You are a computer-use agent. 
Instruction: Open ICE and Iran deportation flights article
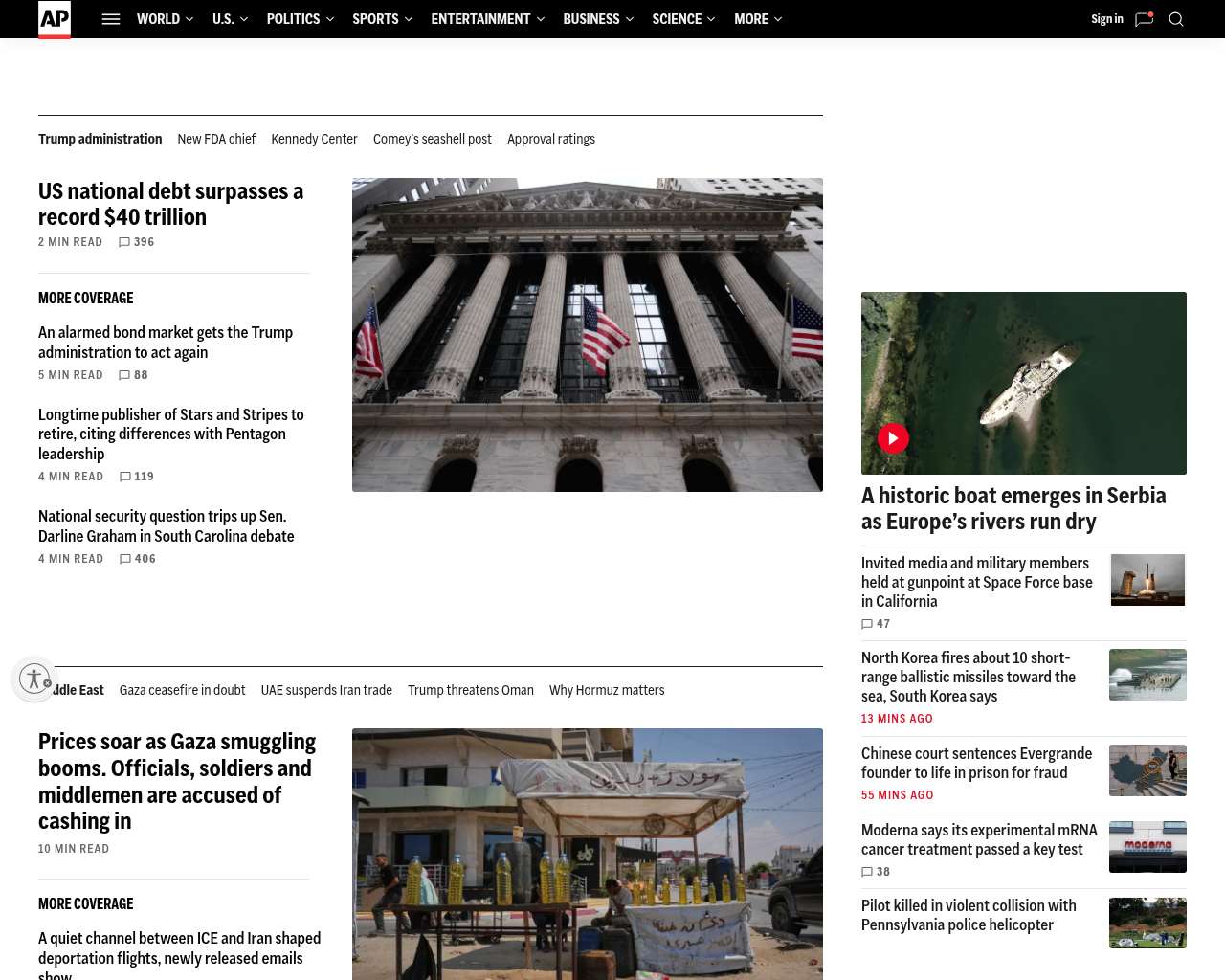click(180, 958)
